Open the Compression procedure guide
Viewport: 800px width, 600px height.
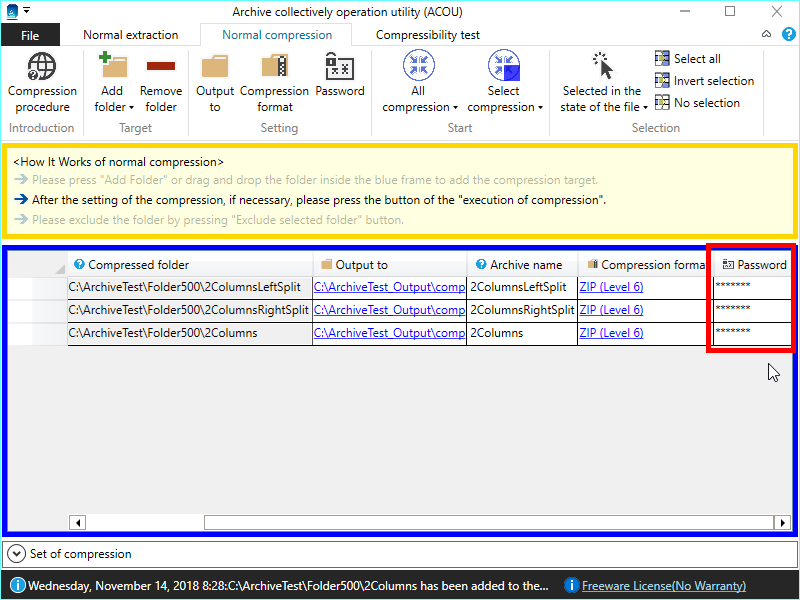pyautogui.click(x=42, y=82)
